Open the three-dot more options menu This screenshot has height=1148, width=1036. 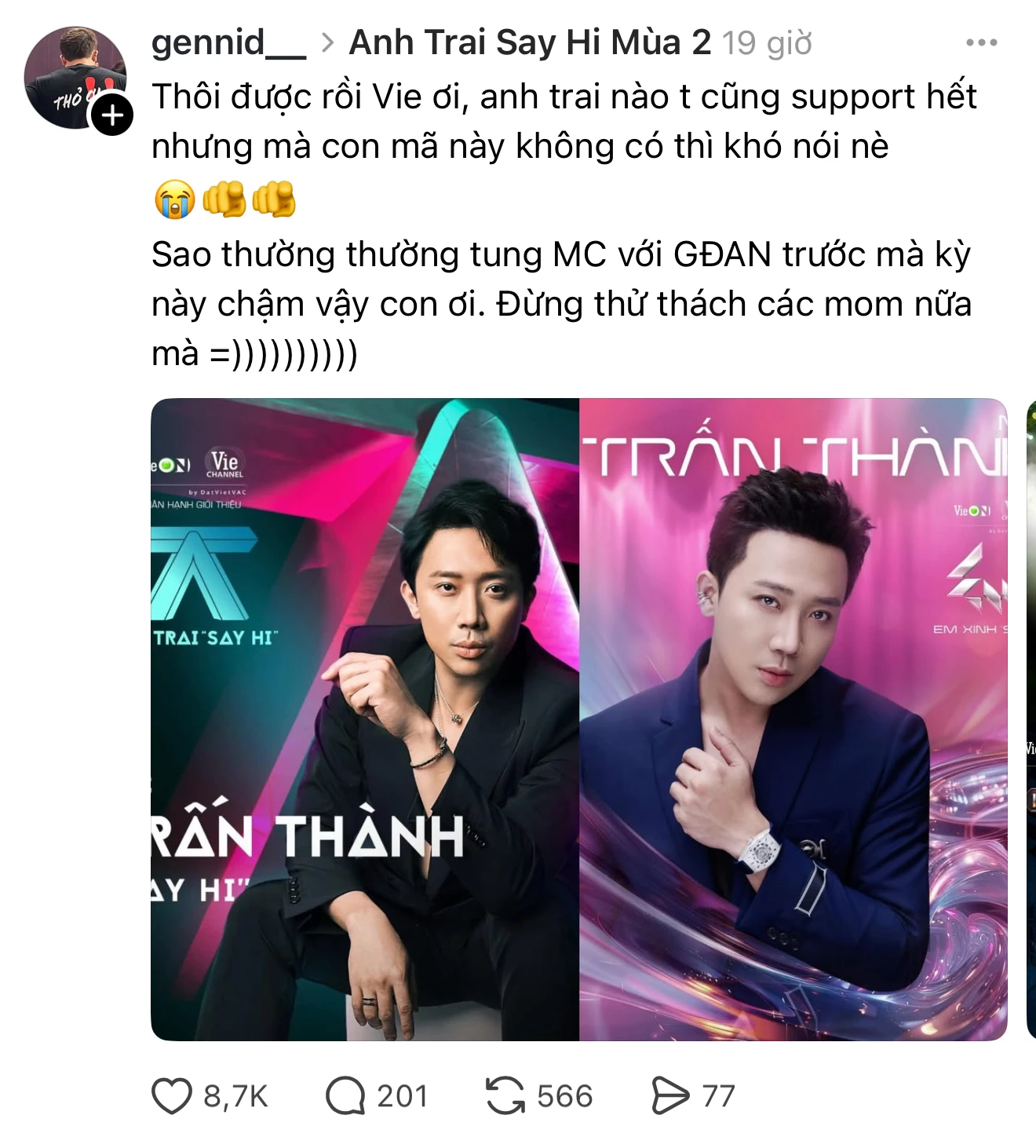tap(981, 43)
